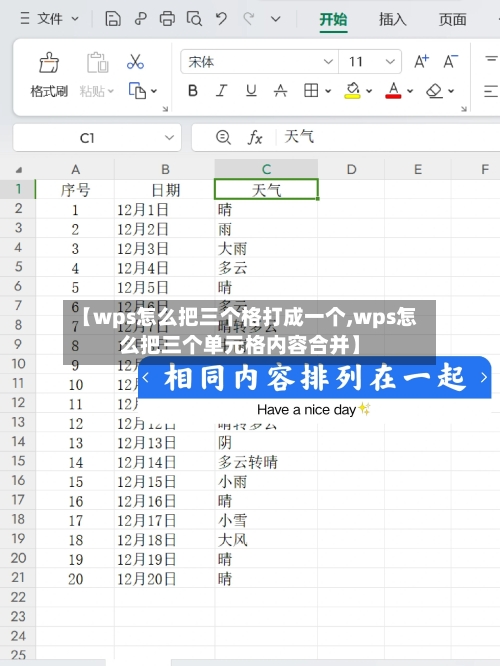Screen dimensions: 500x666
Task: Click the share link icon
Action: pyautogui.click(x=140, y=19)
